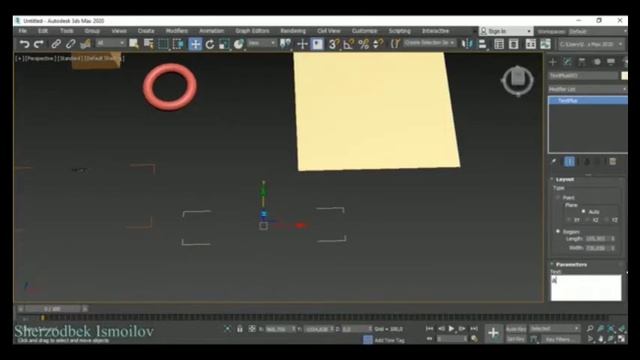Viewport: 640px width, 360px height.
Task: Collapse the Layout rollout
Action: (565, 180)
